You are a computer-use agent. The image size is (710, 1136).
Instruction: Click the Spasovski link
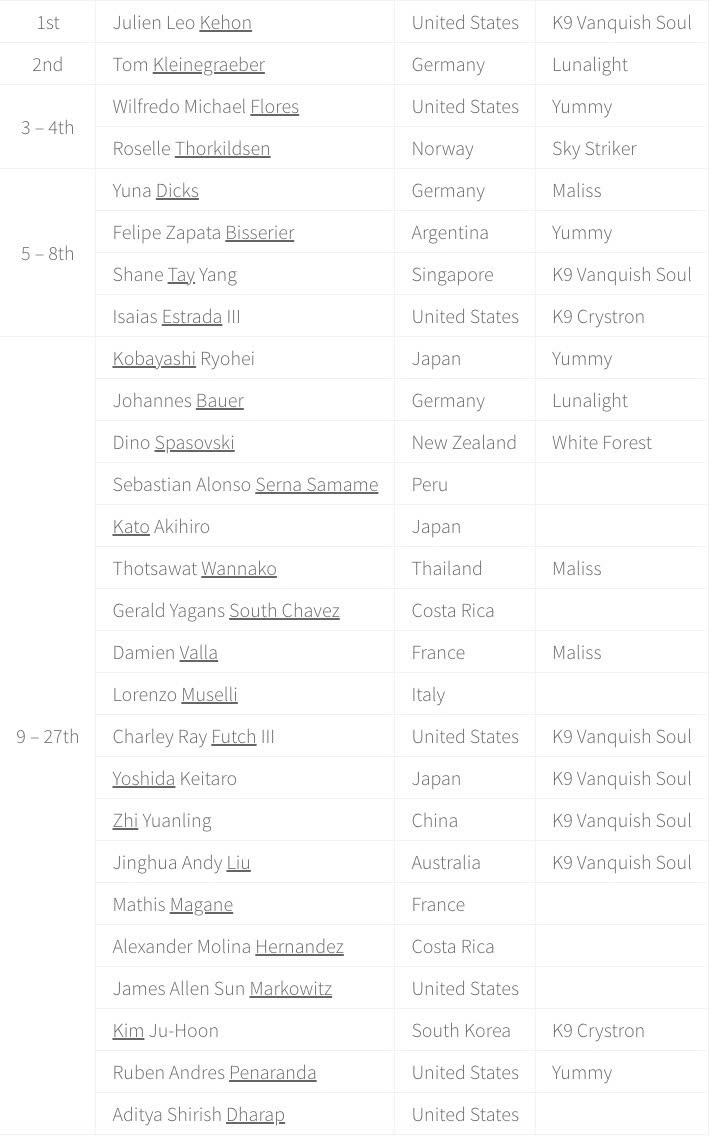[194, 442]
